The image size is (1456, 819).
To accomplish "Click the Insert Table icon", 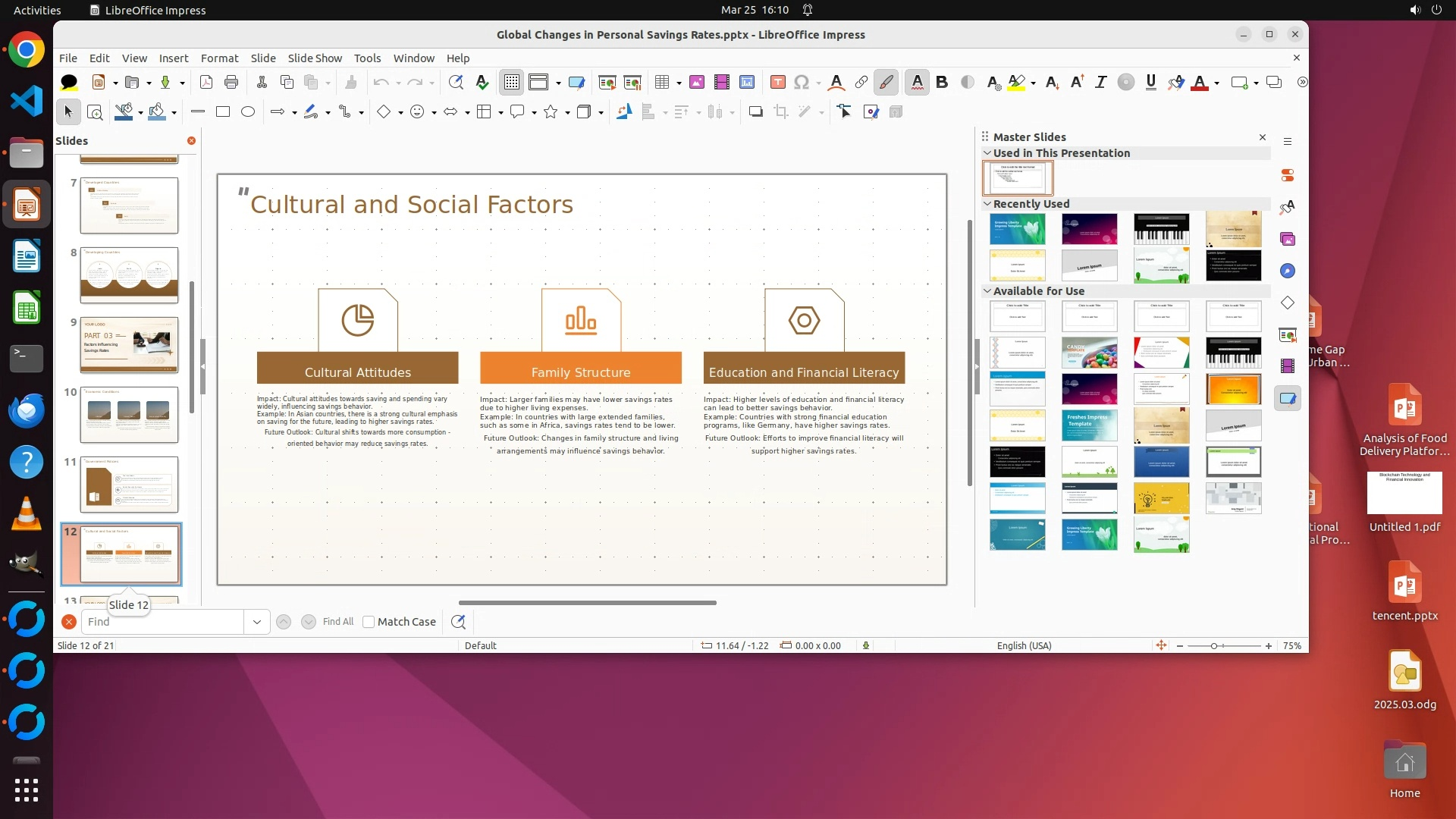I will (x=662, y=82).
